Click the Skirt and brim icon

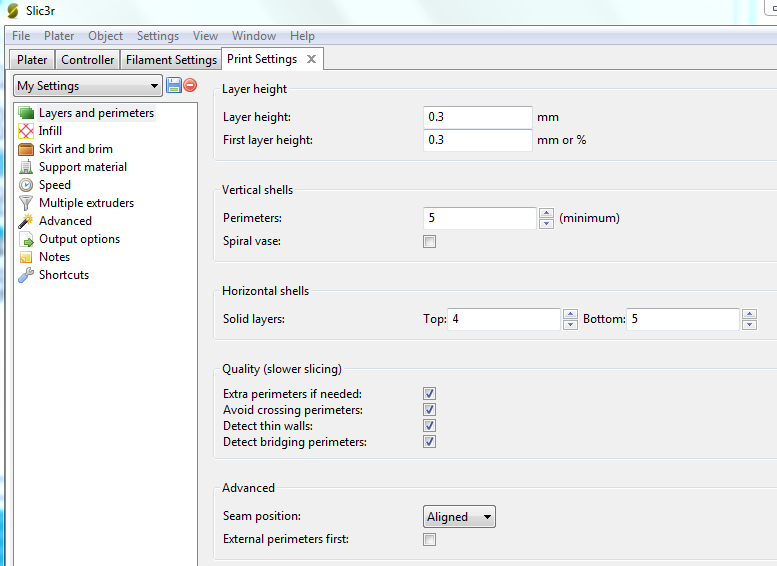(x=26, y=149)
